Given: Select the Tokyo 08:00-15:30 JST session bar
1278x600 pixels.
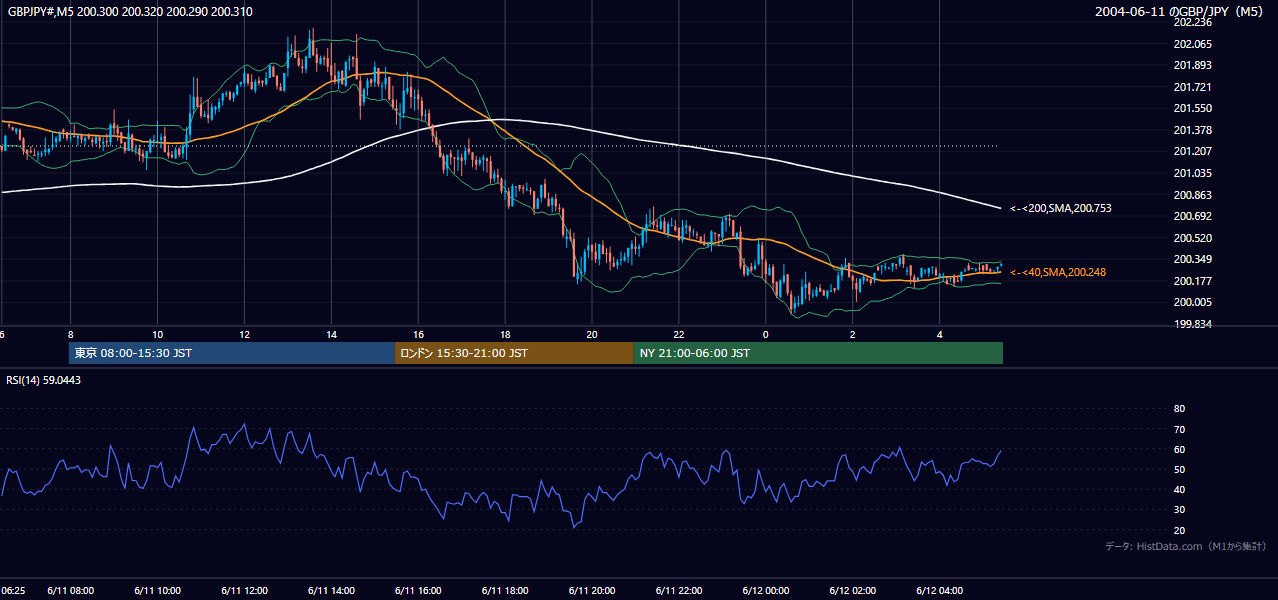Looking at the screenshot, I should [x=232, y=353].
